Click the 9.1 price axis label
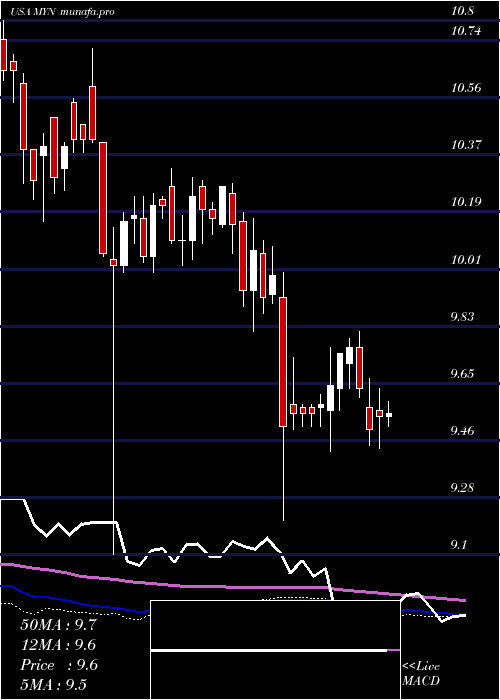The width and height of the screenshot is (500, 700). pos(461,545)
